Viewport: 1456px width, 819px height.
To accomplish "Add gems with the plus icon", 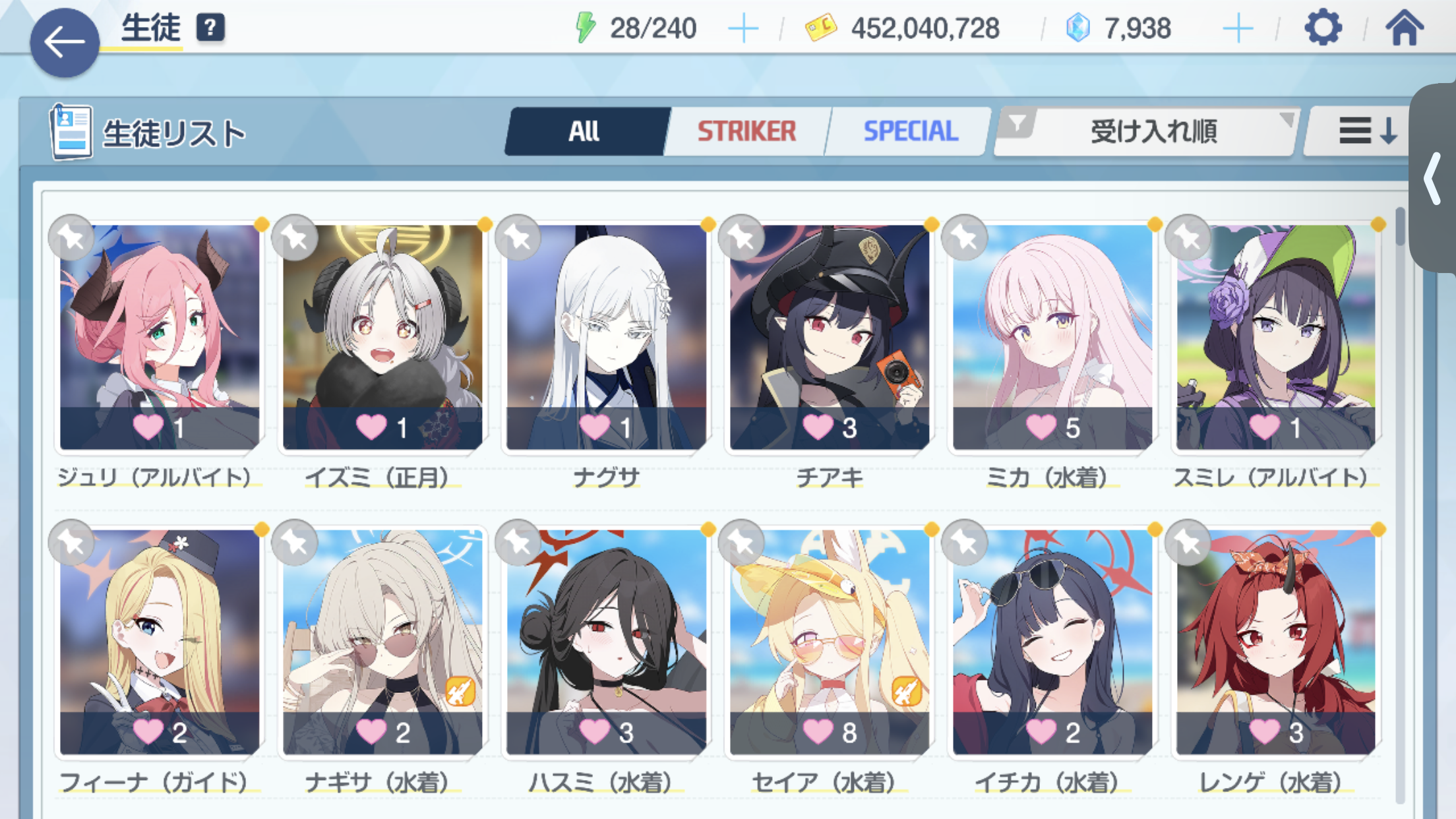I will pos(1238,28).
